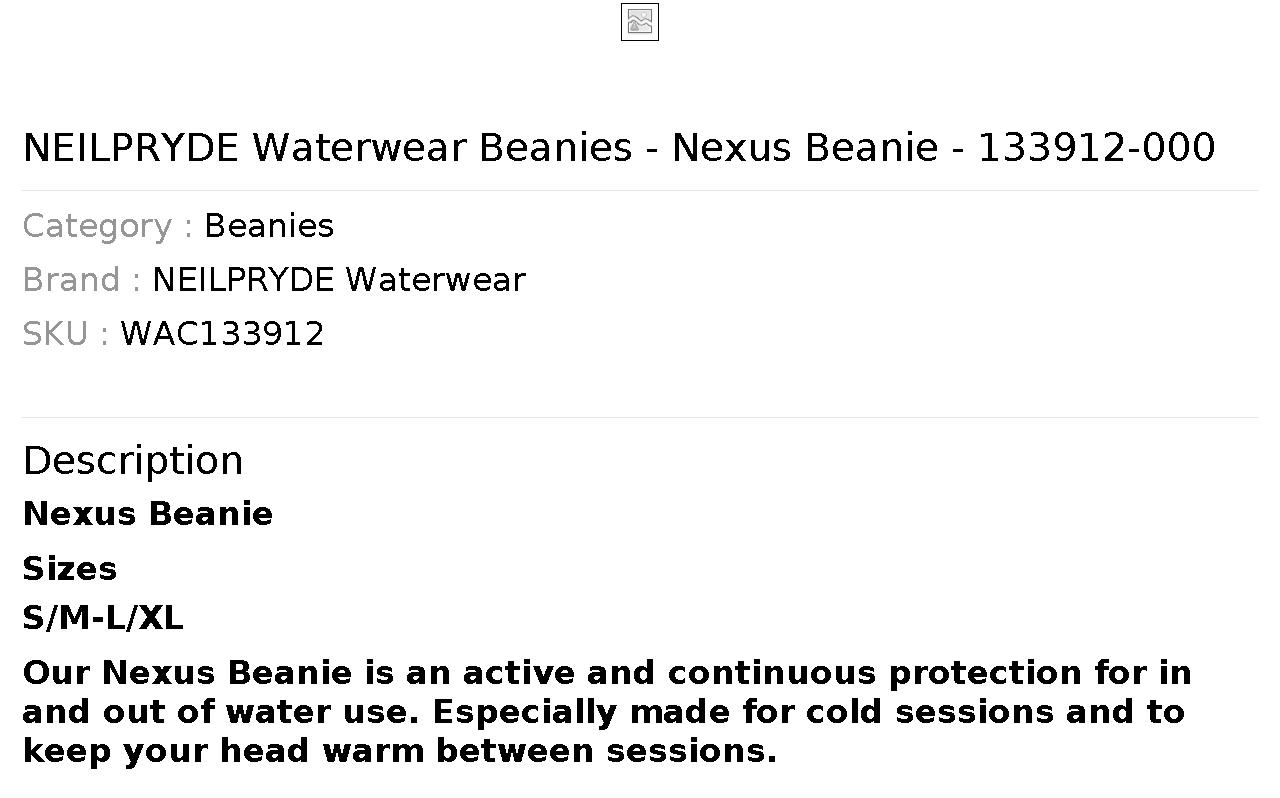The width and height of the screenshot is (1280, 798).
Task: Click 'Nexus Beanie' in the page title
Action: tap(805, 148)
